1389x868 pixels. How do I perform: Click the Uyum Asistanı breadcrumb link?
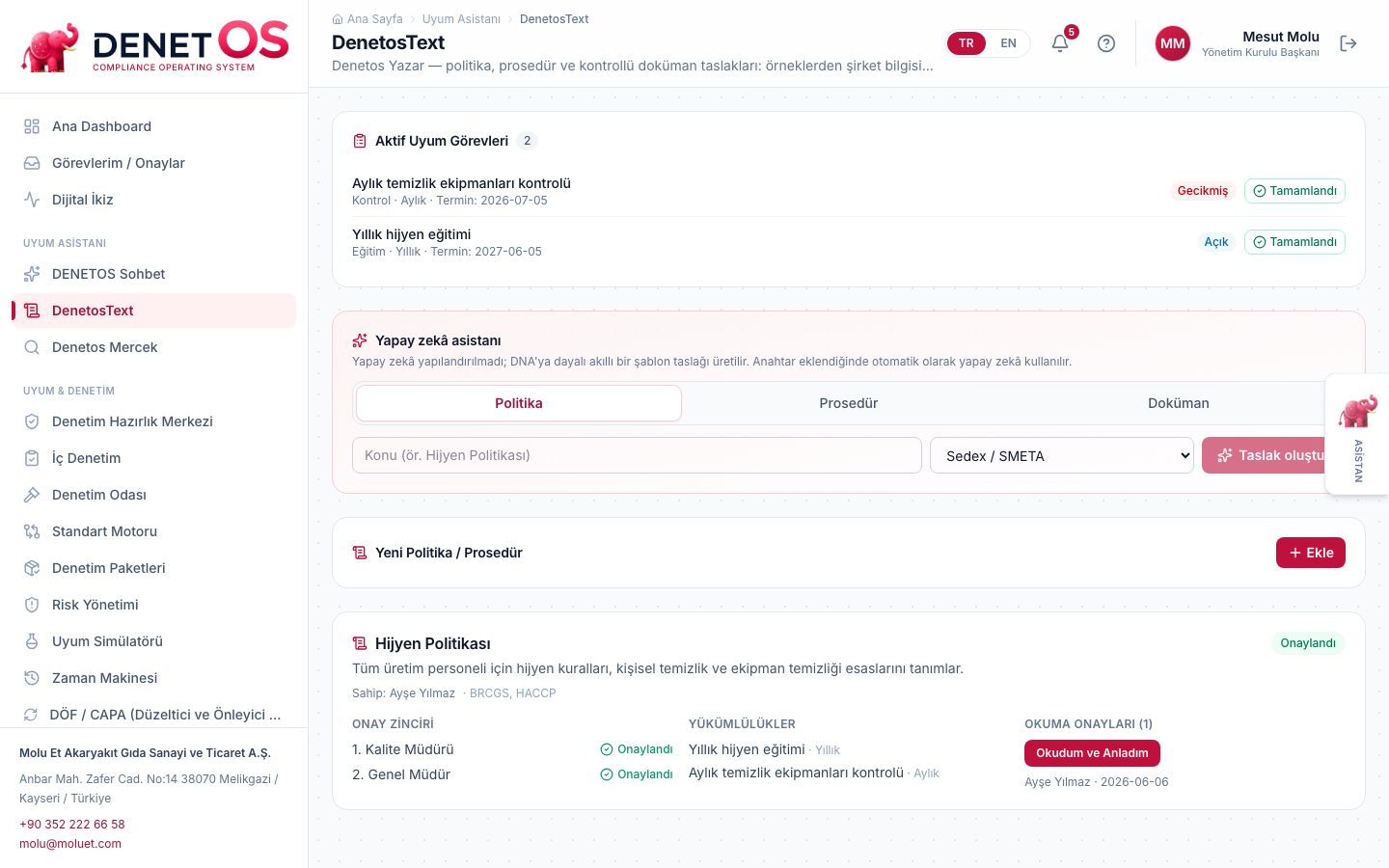[461, 19]
